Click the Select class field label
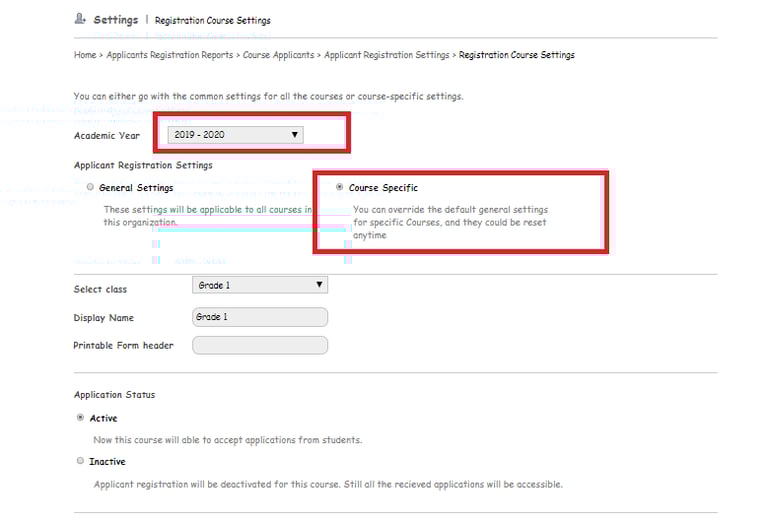Viewport: 768px width, 521px height. 100,290
